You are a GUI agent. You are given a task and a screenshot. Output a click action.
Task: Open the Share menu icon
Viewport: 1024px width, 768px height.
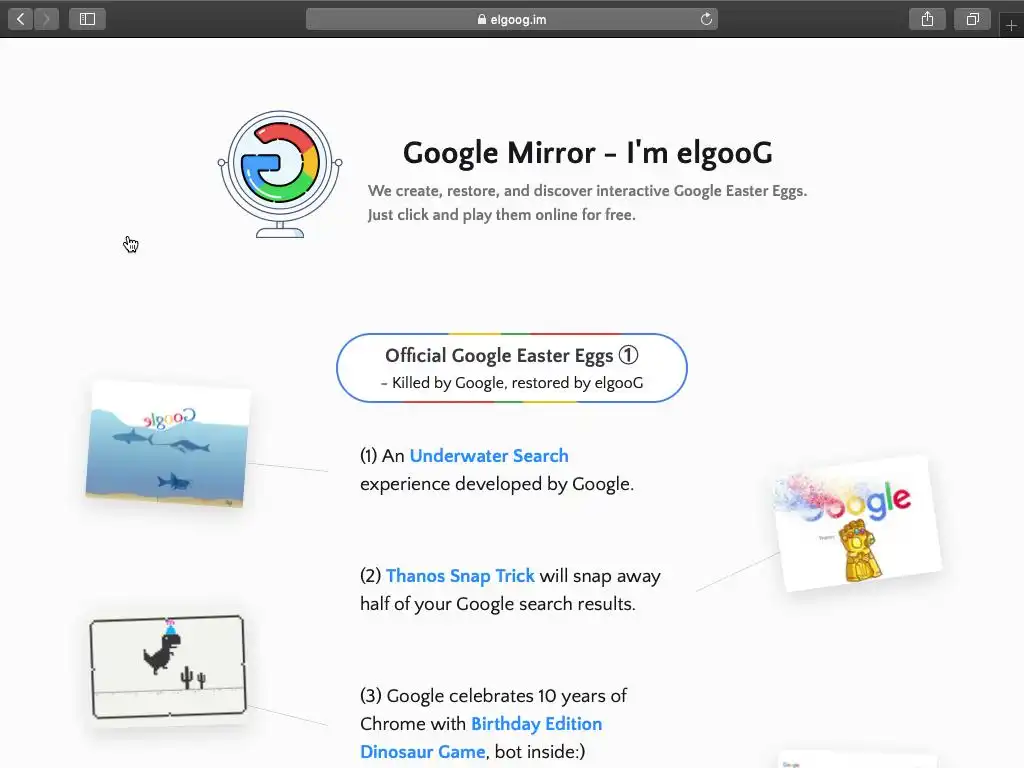coord(927,19)
